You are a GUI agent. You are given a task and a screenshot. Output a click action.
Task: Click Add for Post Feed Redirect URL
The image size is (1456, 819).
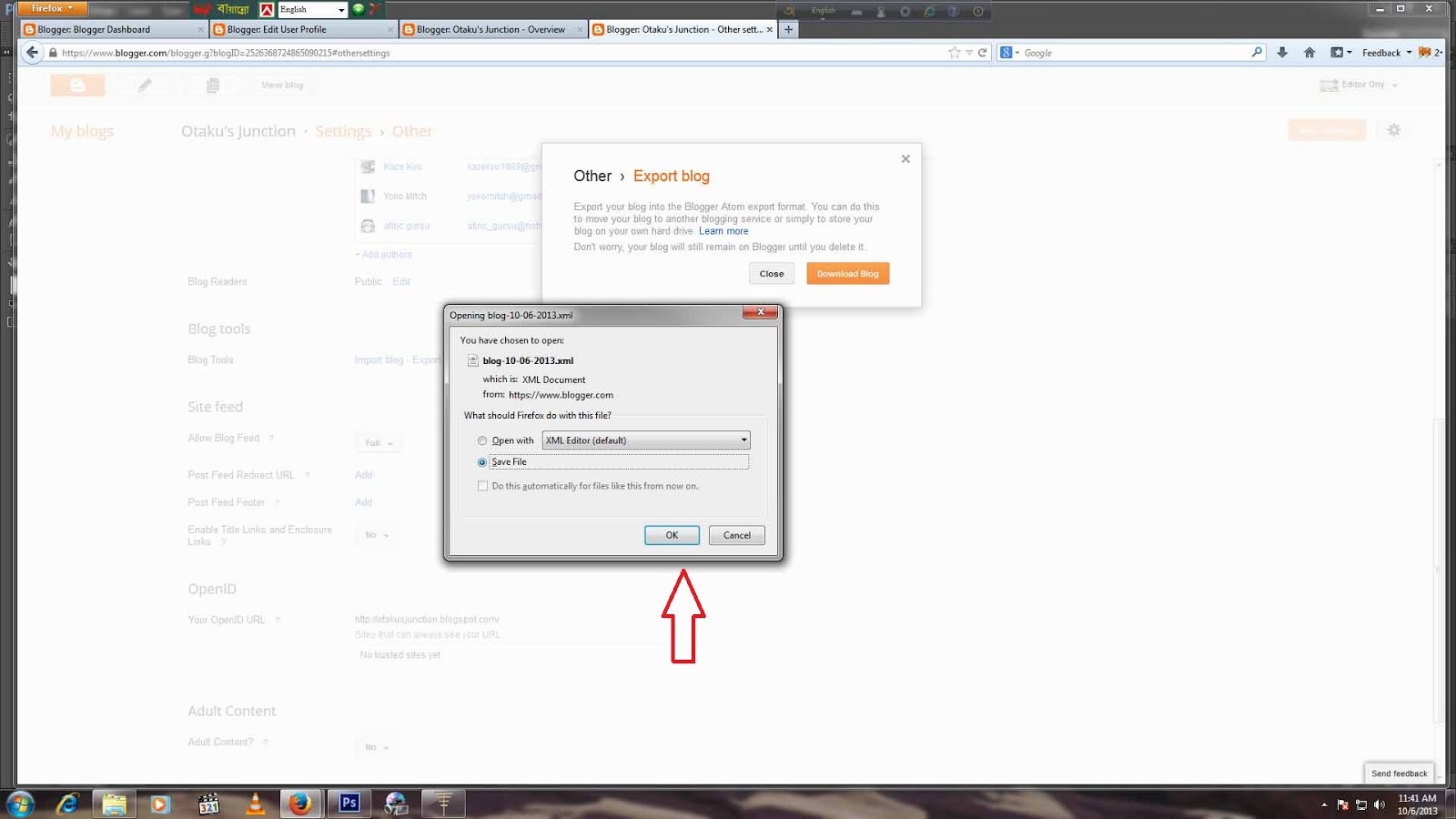[x=364, y=475]
